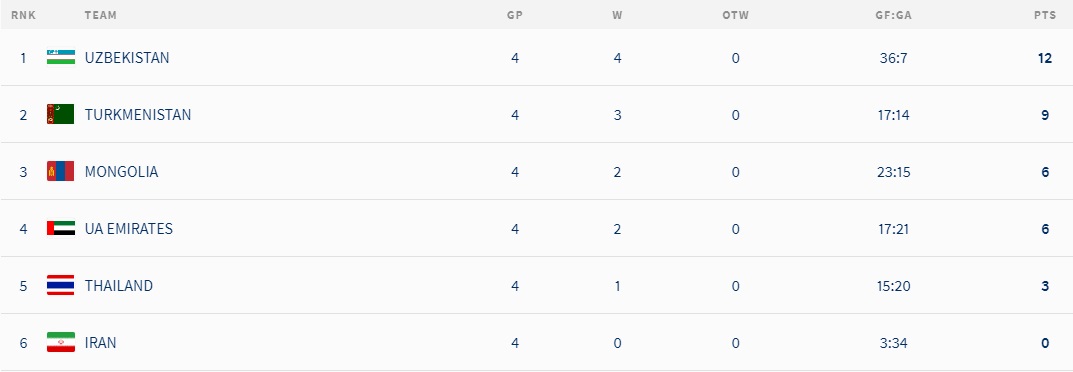The image size is (1073, 372).
Task: Select the Mongolia flag icon
Action: click(61, 171)
